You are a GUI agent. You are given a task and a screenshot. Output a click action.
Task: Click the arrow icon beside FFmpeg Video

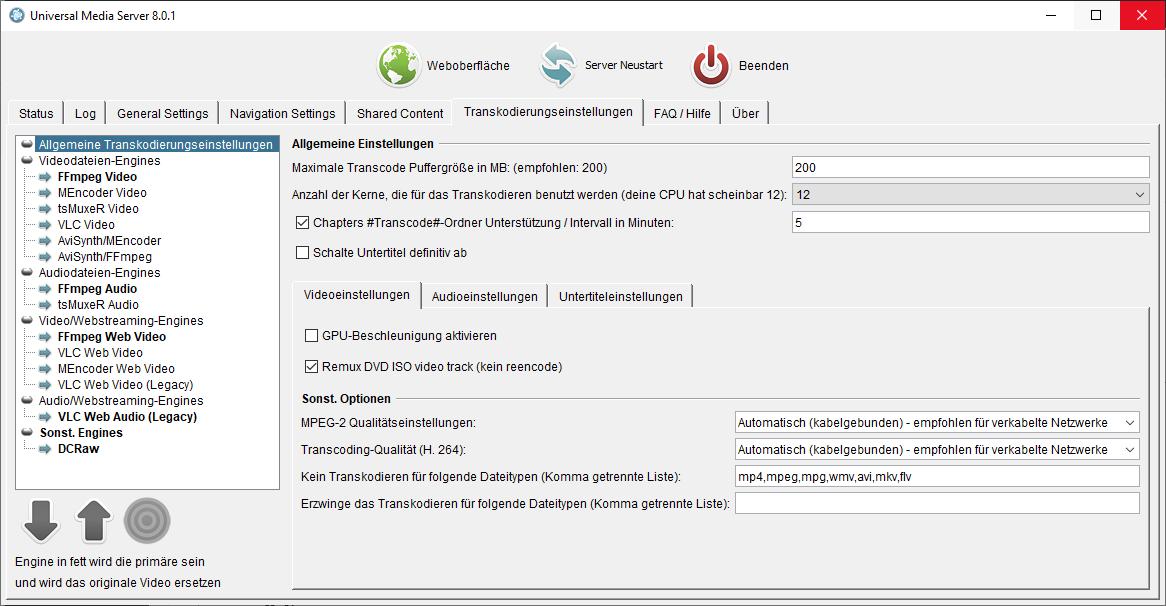click(x=45, y=177)
